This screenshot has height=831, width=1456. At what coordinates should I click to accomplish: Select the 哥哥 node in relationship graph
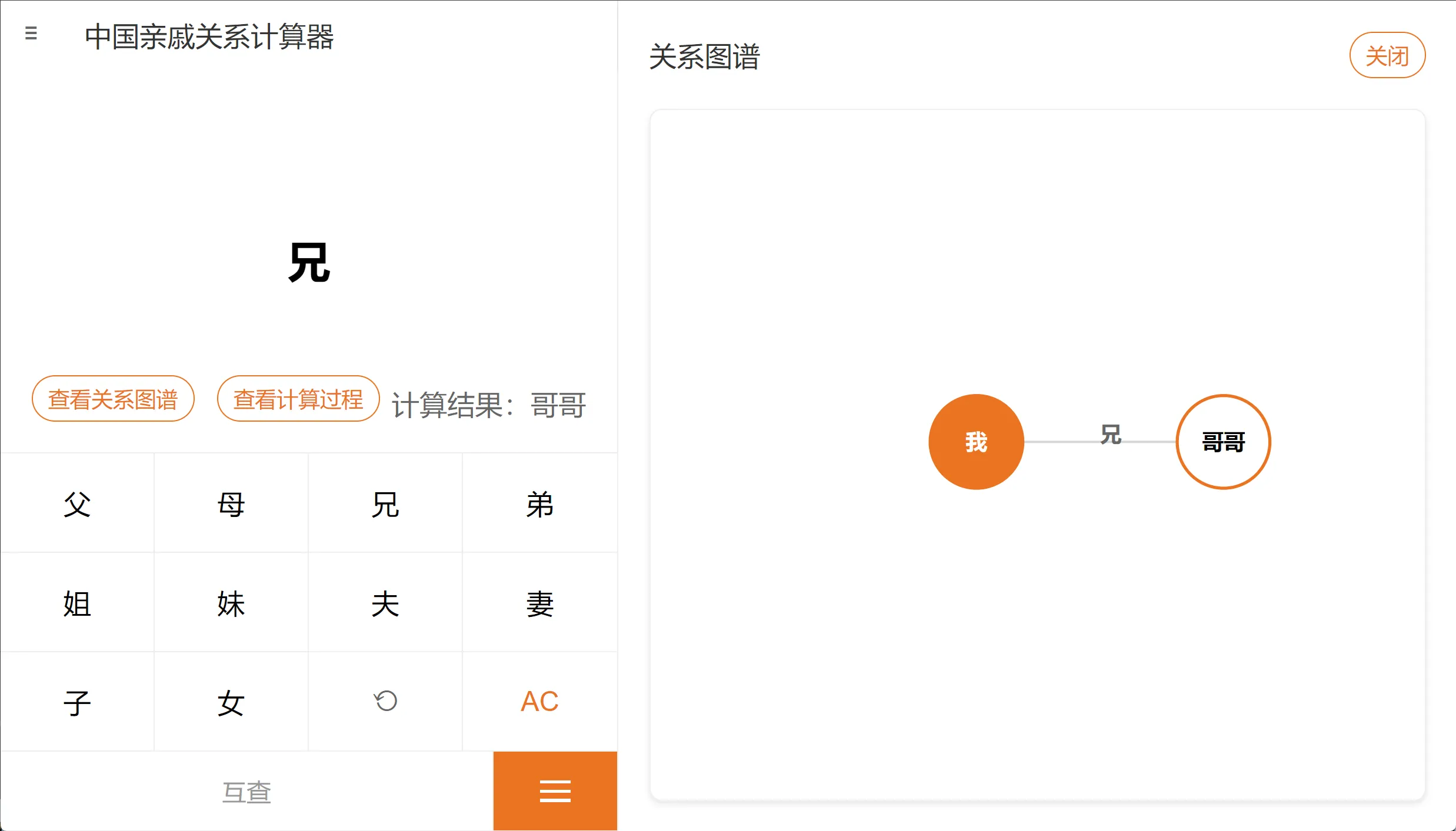tap(1223, 442)
